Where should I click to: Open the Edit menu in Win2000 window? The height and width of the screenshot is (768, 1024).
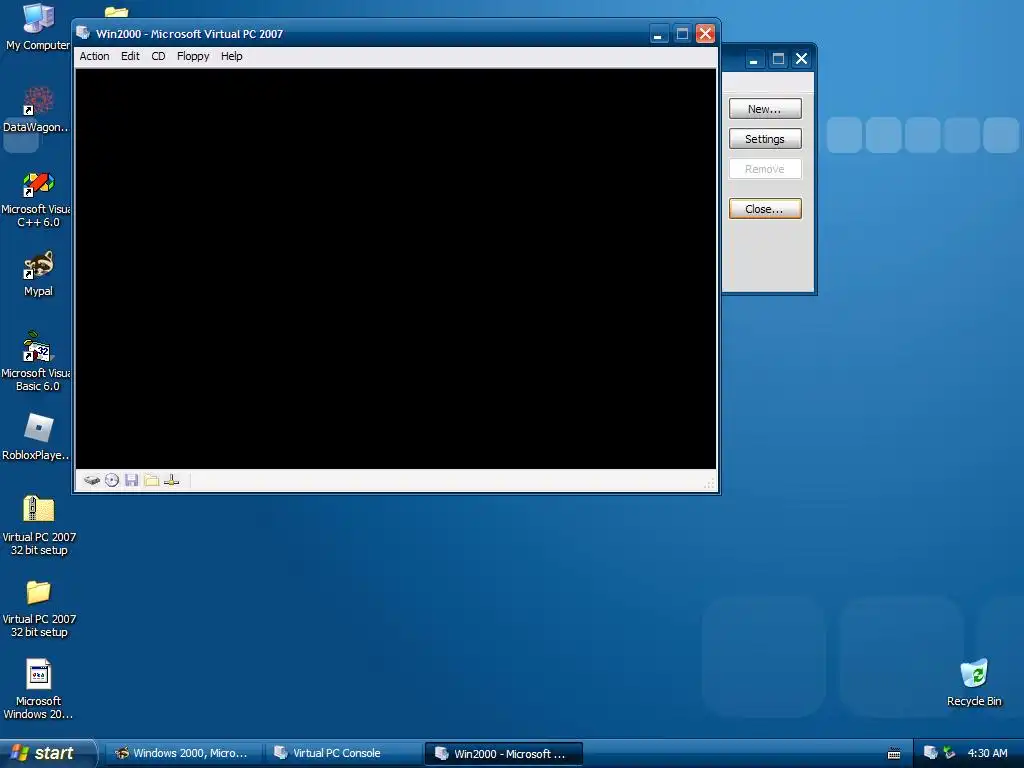click(x=130, y=56)
